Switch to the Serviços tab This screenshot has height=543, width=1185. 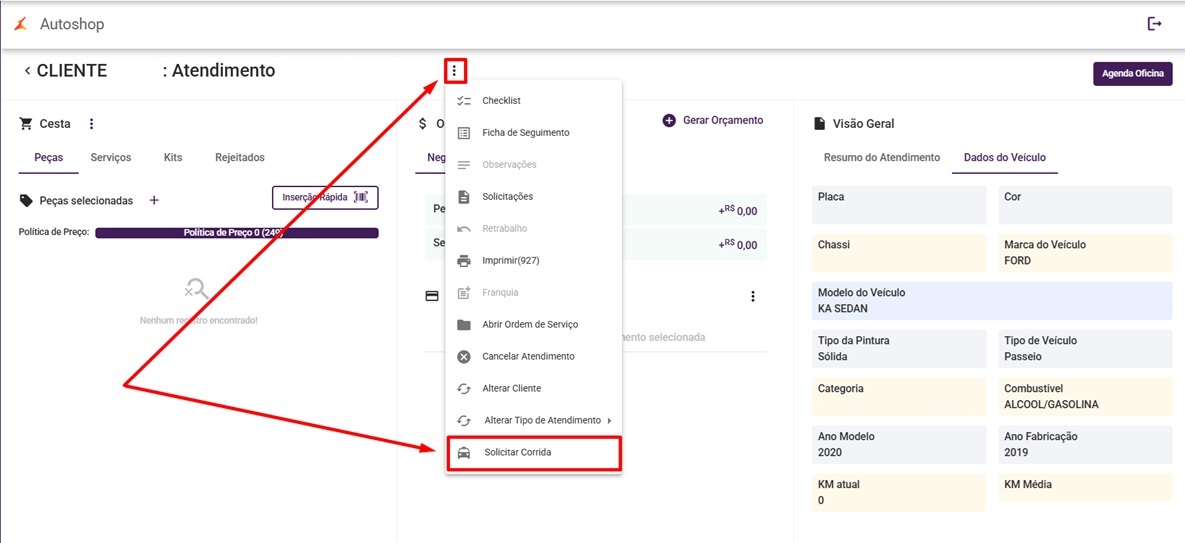(x=111, y=158)
